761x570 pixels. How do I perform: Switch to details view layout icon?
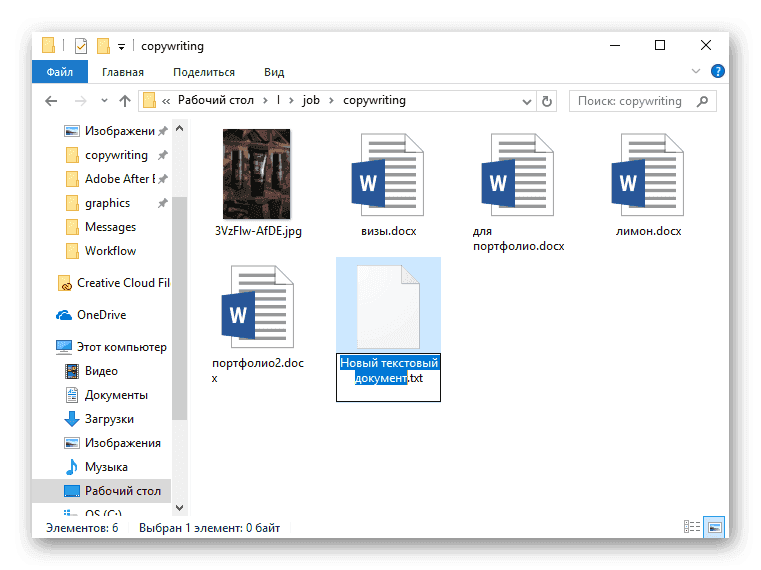(692, 527)
